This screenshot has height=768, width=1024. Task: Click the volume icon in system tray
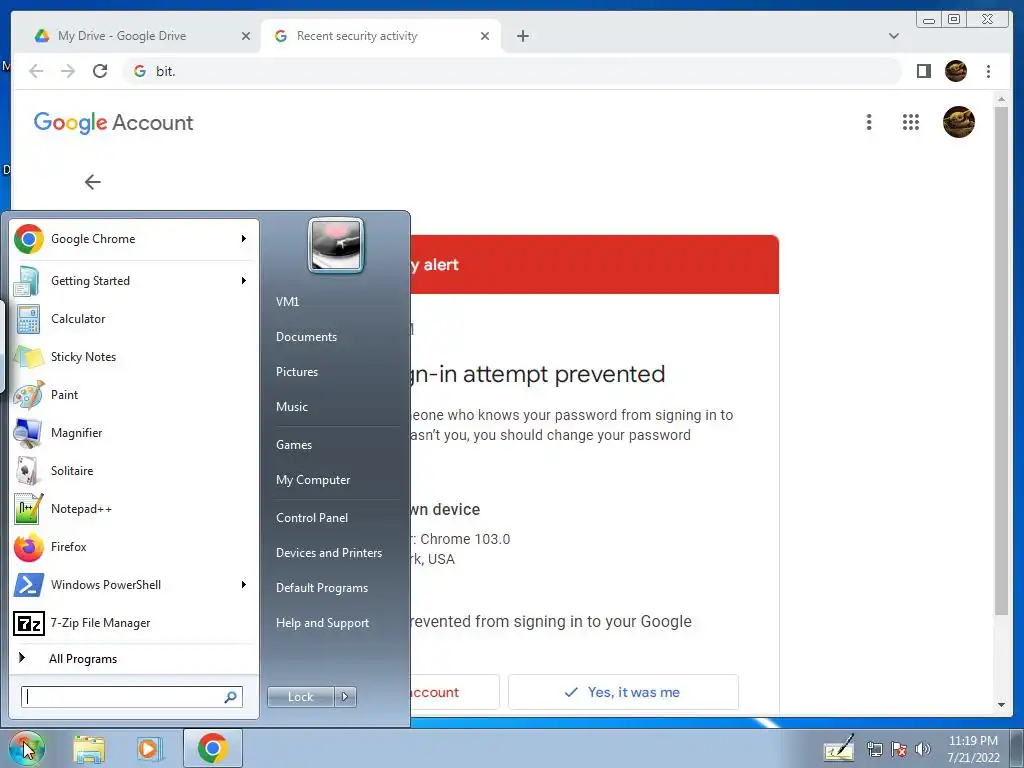[x=923, y=749]
